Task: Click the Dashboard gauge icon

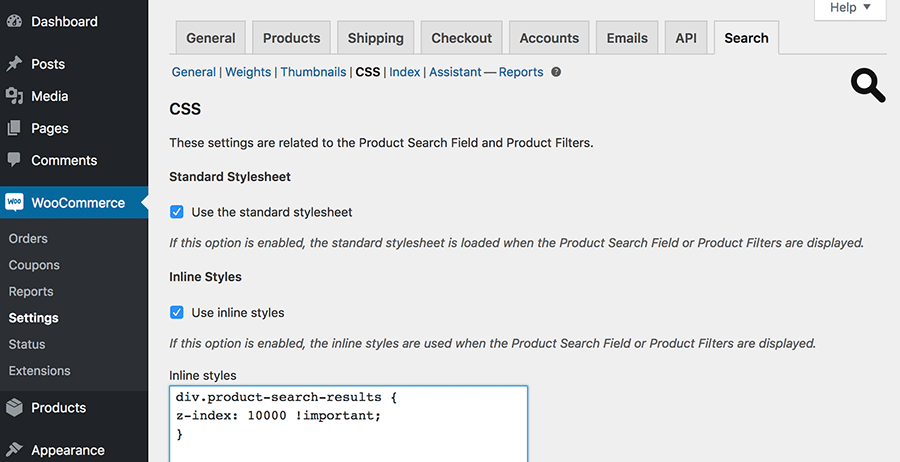Action: [14, 22]
